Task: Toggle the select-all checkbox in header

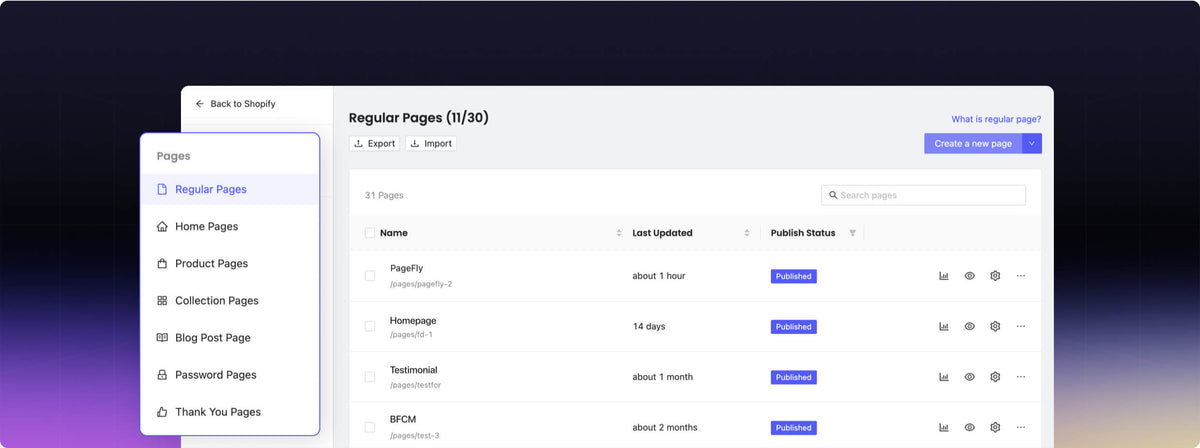Action: (370, 233)
